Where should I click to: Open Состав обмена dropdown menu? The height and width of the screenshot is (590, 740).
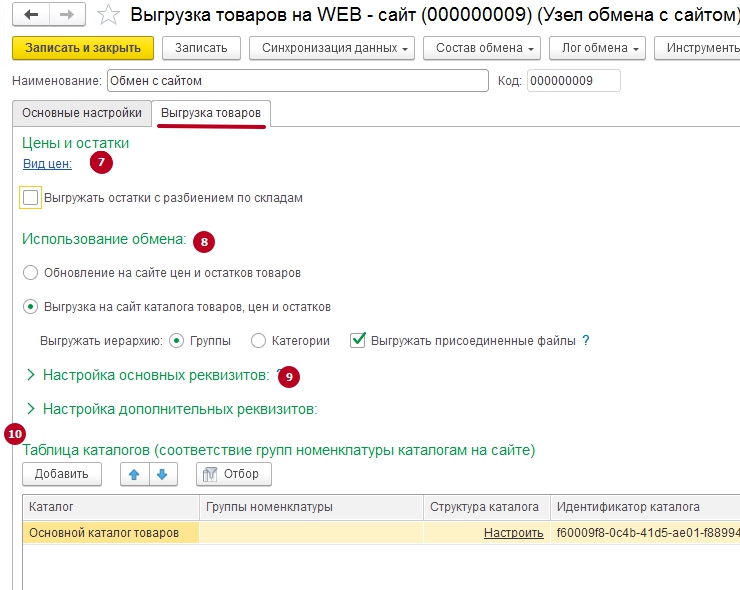[482, 48]
